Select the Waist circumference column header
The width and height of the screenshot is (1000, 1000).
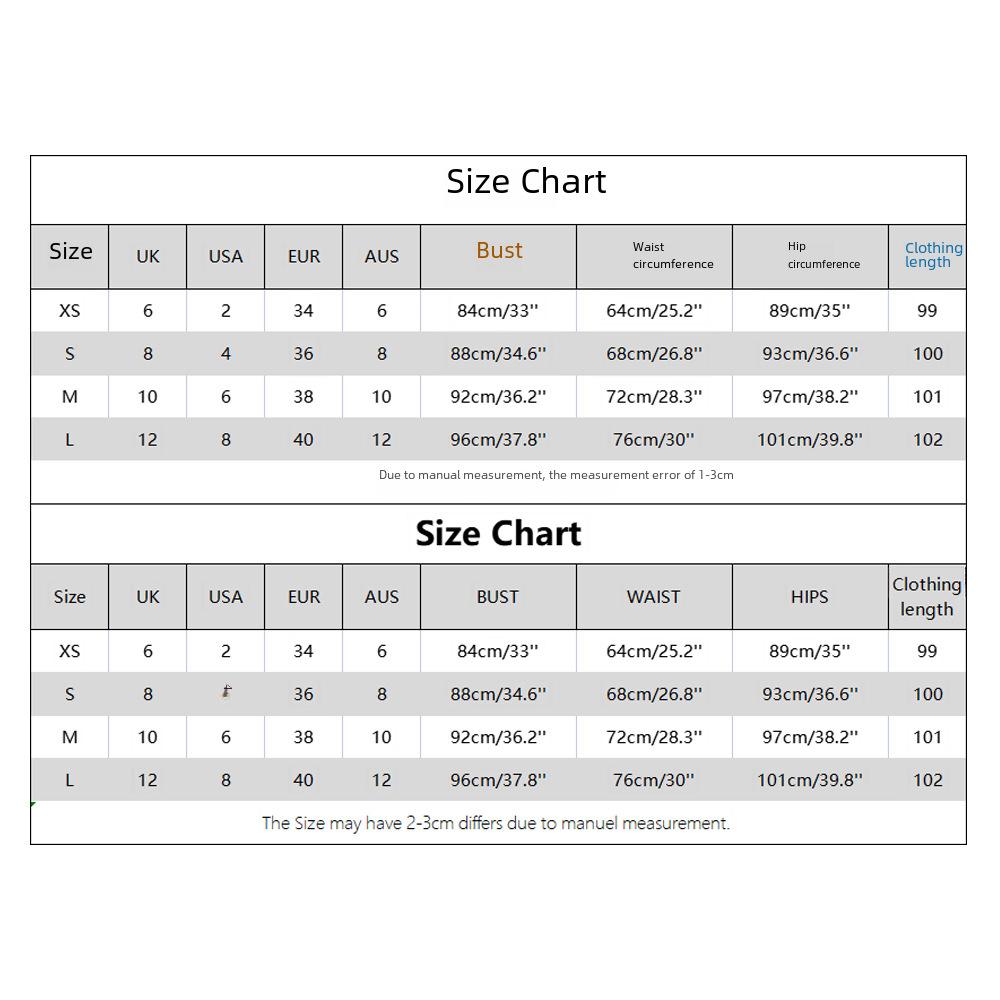(x=672, y=255)
